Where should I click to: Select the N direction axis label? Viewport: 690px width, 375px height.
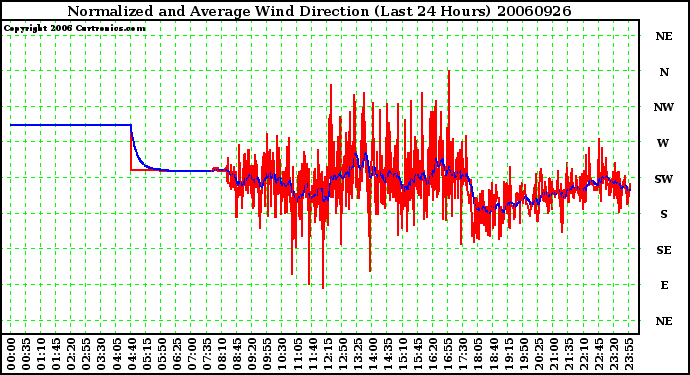click(x=664, y=72)
